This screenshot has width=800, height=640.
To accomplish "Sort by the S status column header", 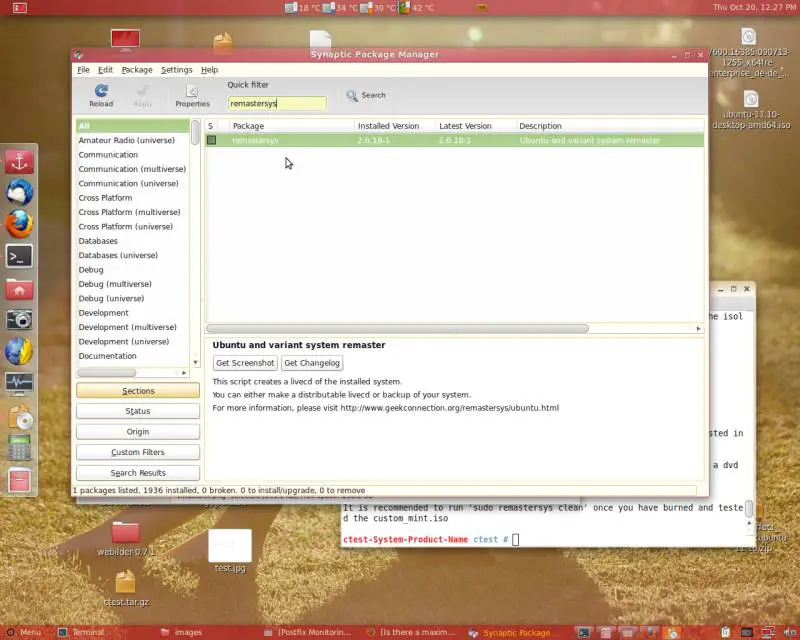I will point(211,126).
